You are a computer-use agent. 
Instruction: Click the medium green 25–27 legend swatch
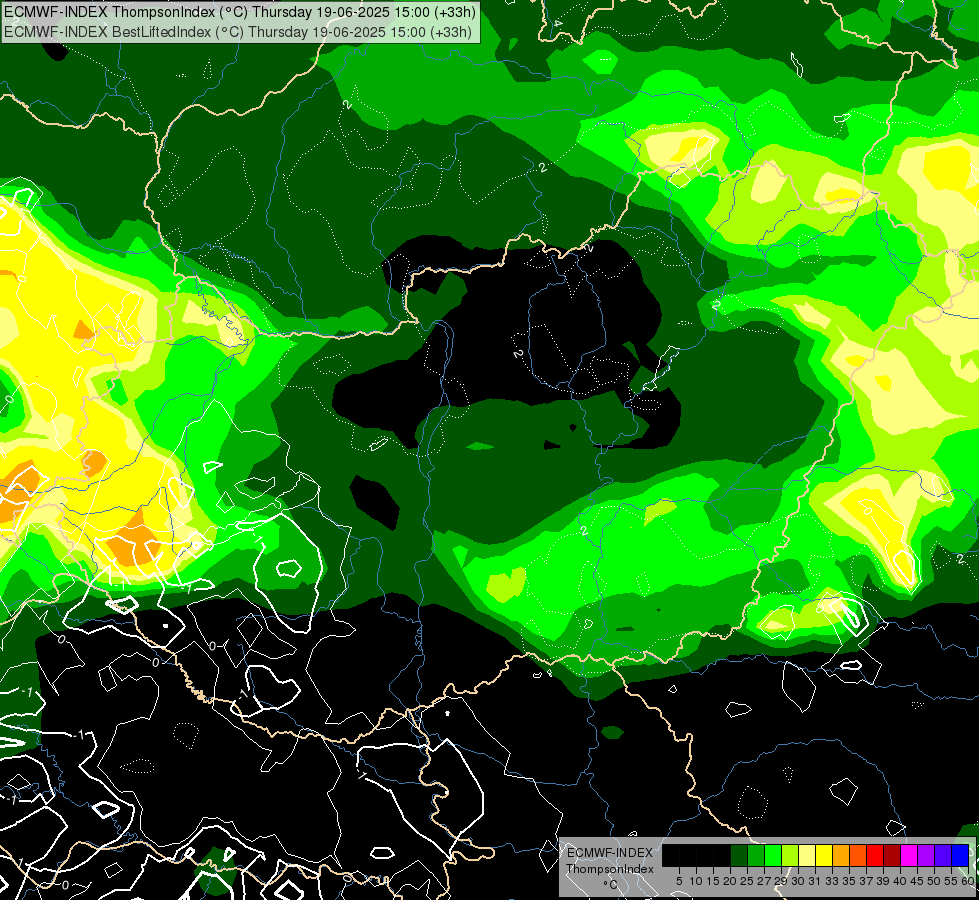click(x=755, y=855)
